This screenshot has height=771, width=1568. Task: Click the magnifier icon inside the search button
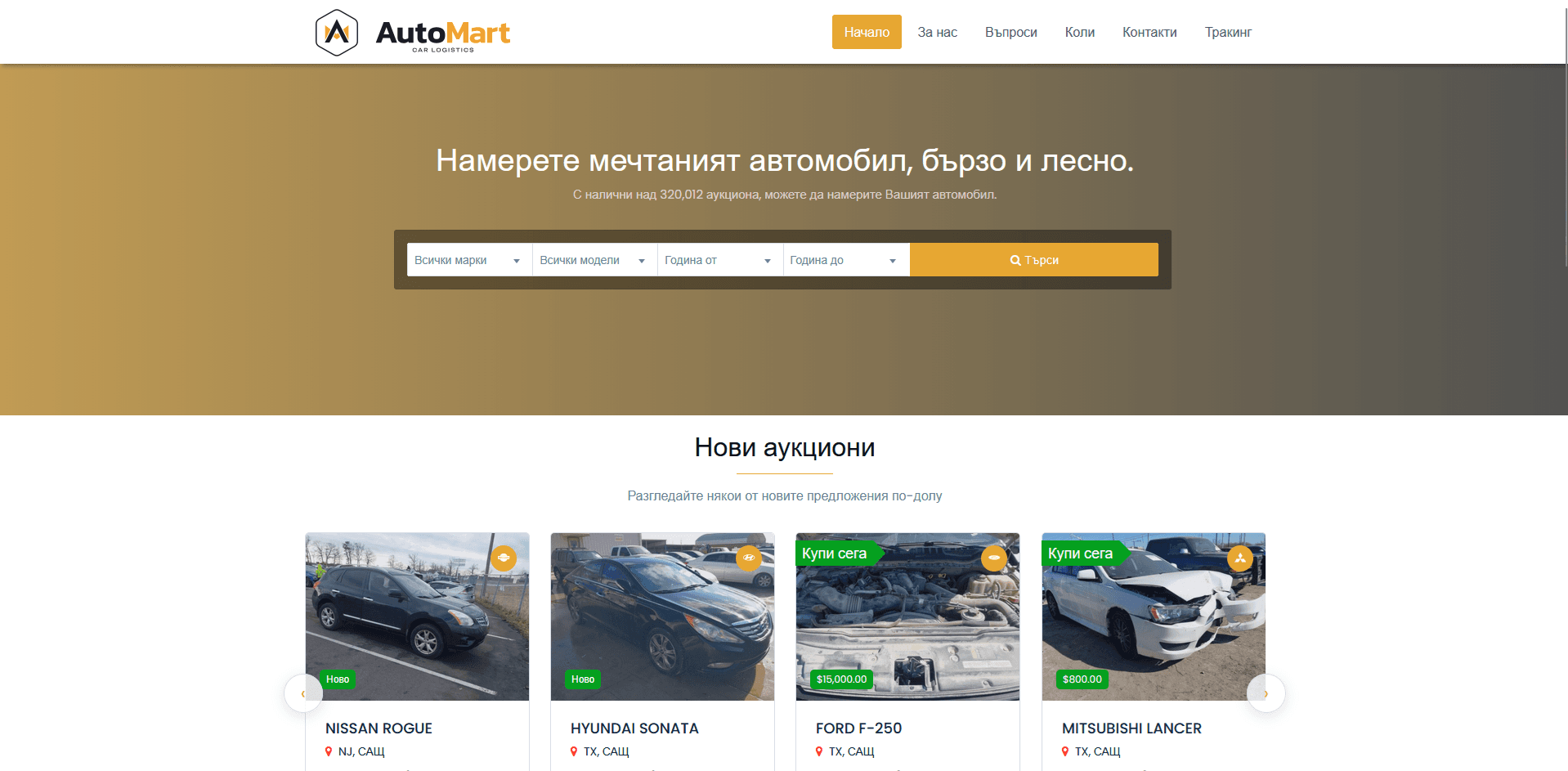[x=1014, y=259]
